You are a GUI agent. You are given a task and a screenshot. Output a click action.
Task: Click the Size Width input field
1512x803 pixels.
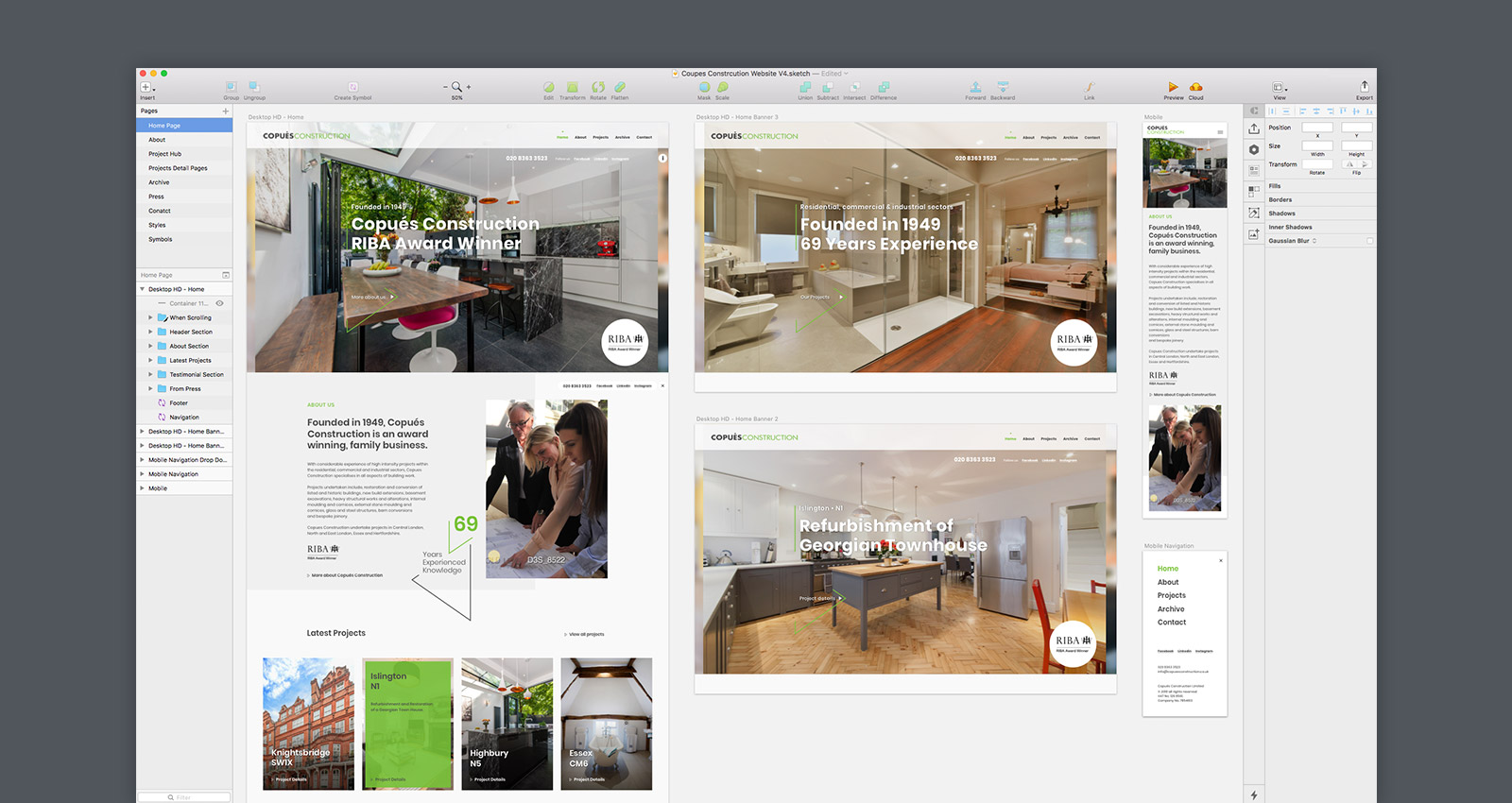(1317, 146)
